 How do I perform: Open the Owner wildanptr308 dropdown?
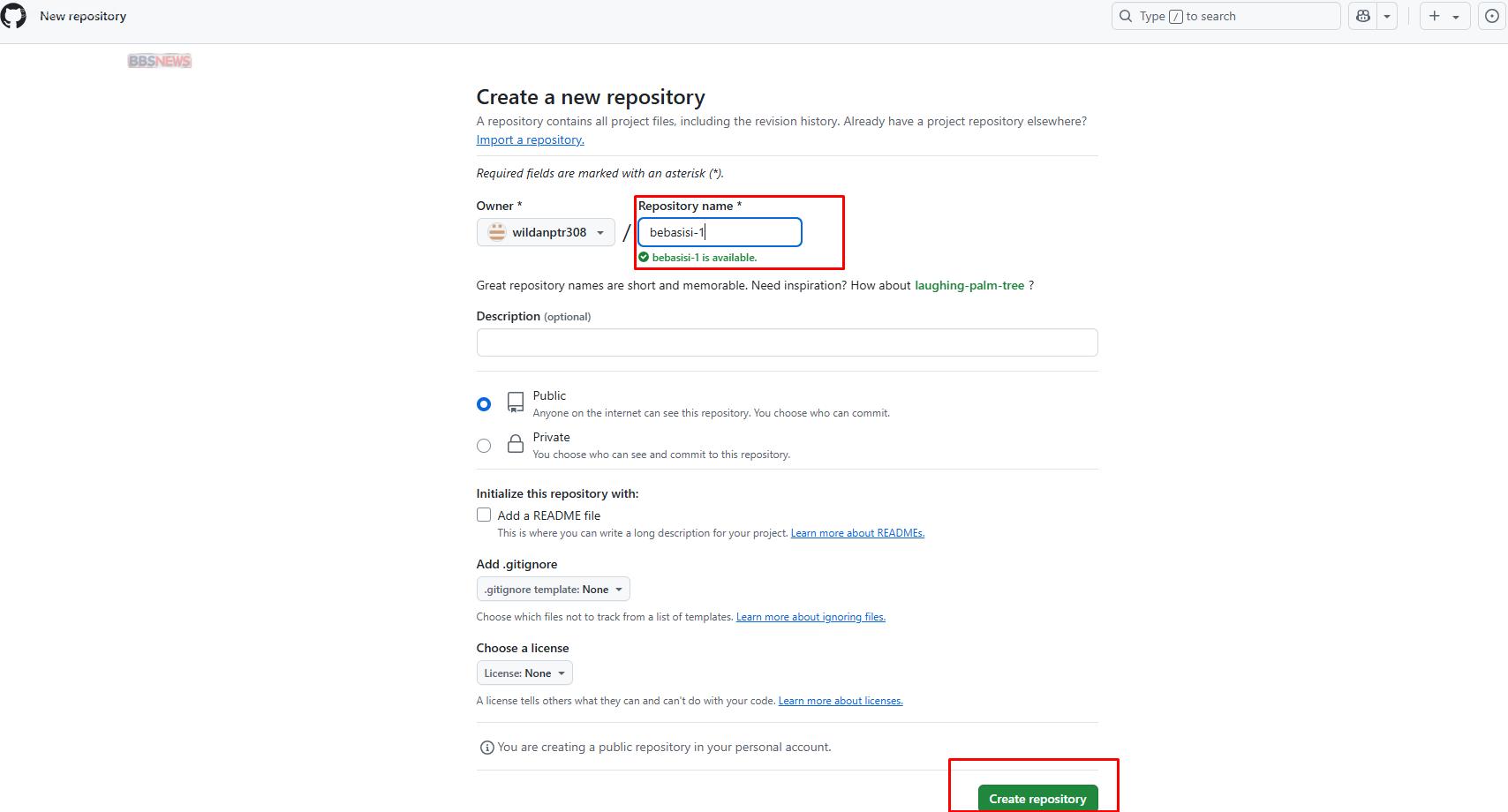coord(546,232)
